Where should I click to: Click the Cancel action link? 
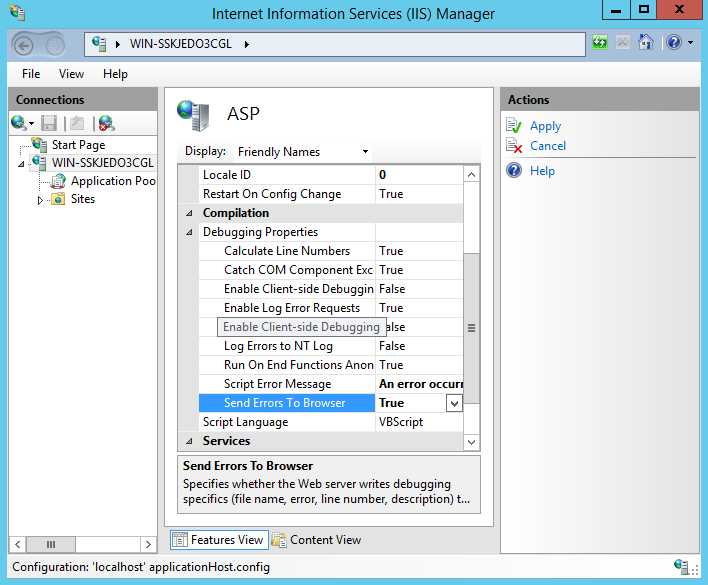pos(548,145)
